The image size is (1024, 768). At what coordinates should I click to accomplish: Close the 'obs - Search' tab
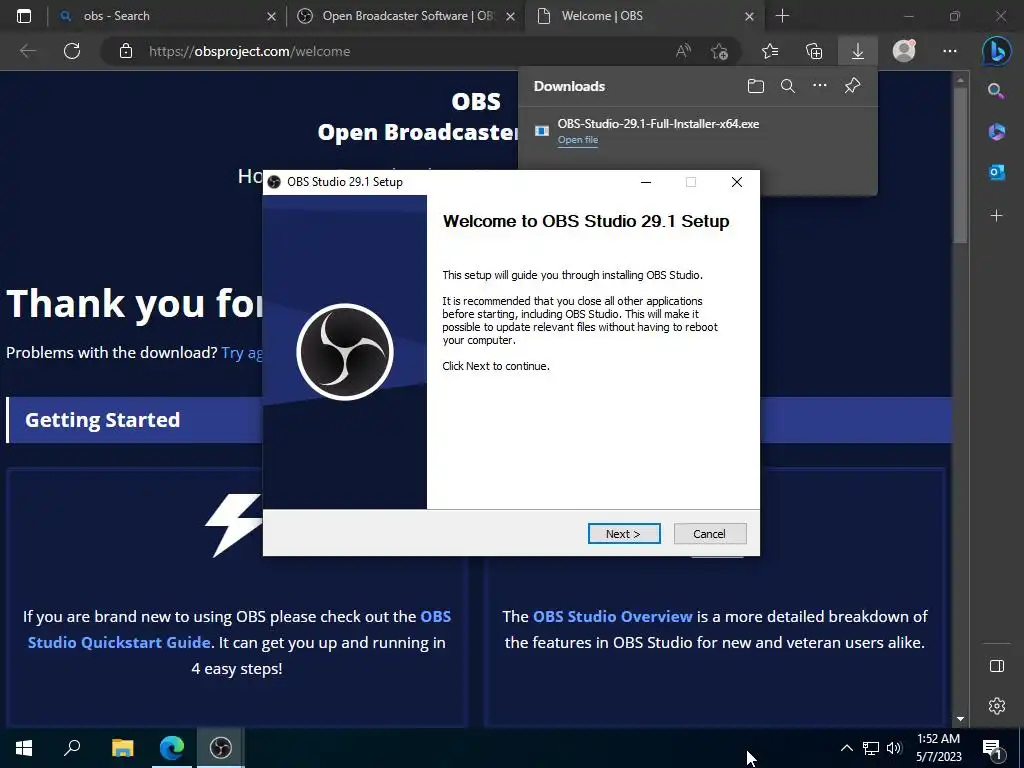click(x=271, y=16)
